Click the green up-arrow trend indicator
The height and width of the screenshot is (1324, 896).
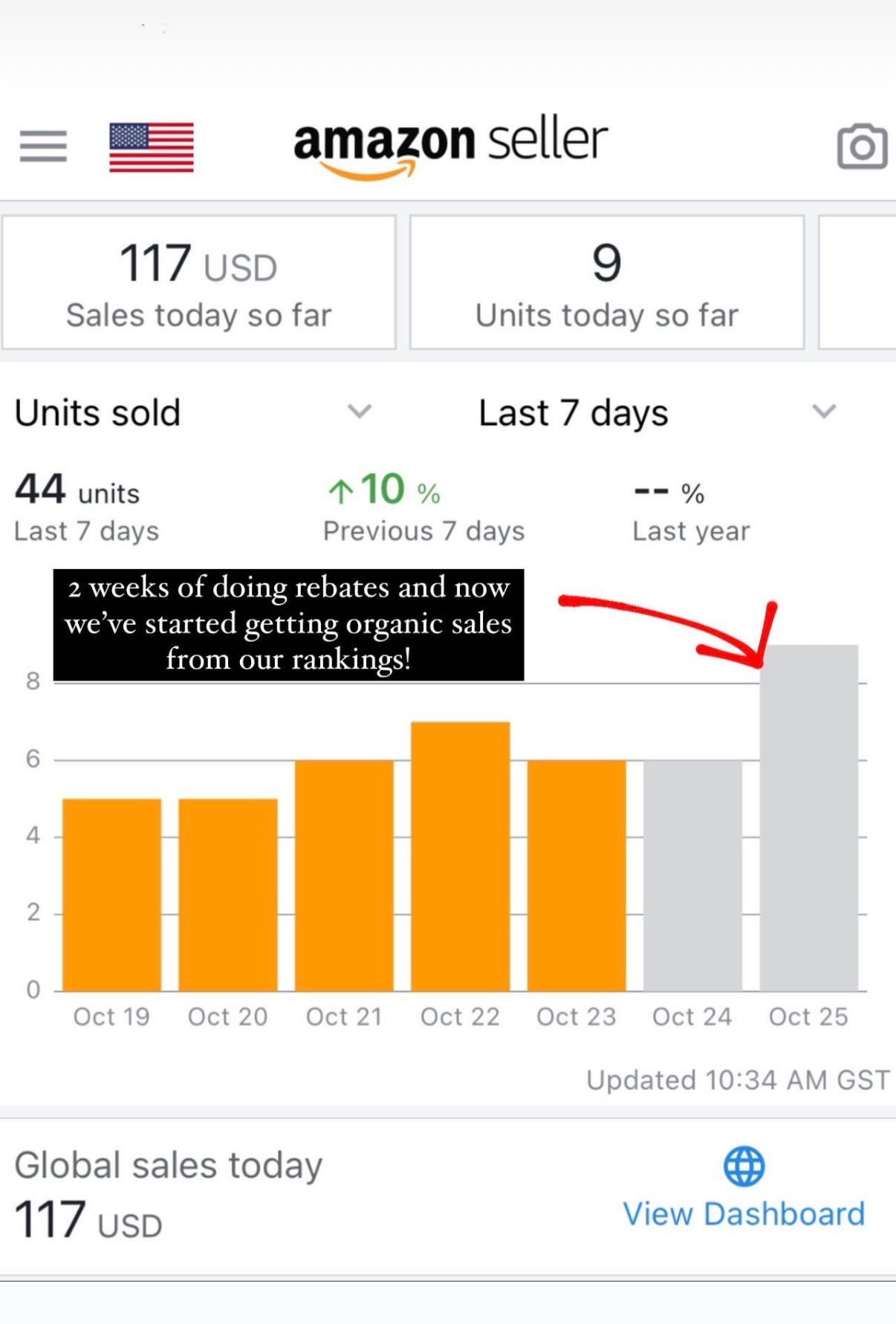(x=340, y=490)
